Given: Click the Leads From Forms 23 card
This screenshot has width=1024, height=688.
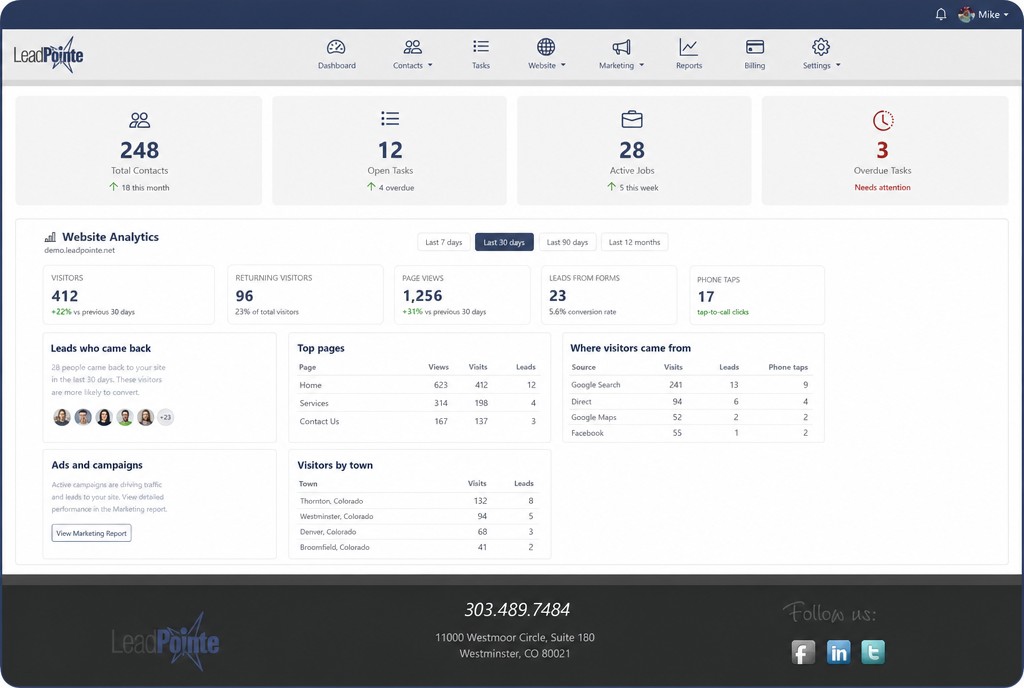Looking at the screenshot, I should 609,294.
